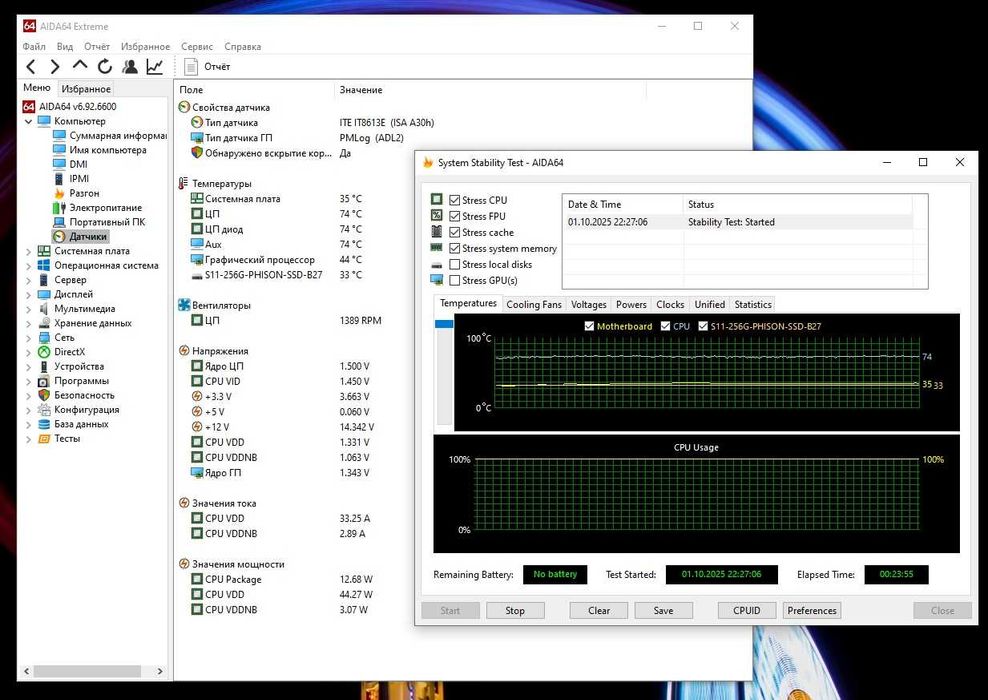
Task: Hide Motherboard line in temperature graph
Action: point(589,326)
